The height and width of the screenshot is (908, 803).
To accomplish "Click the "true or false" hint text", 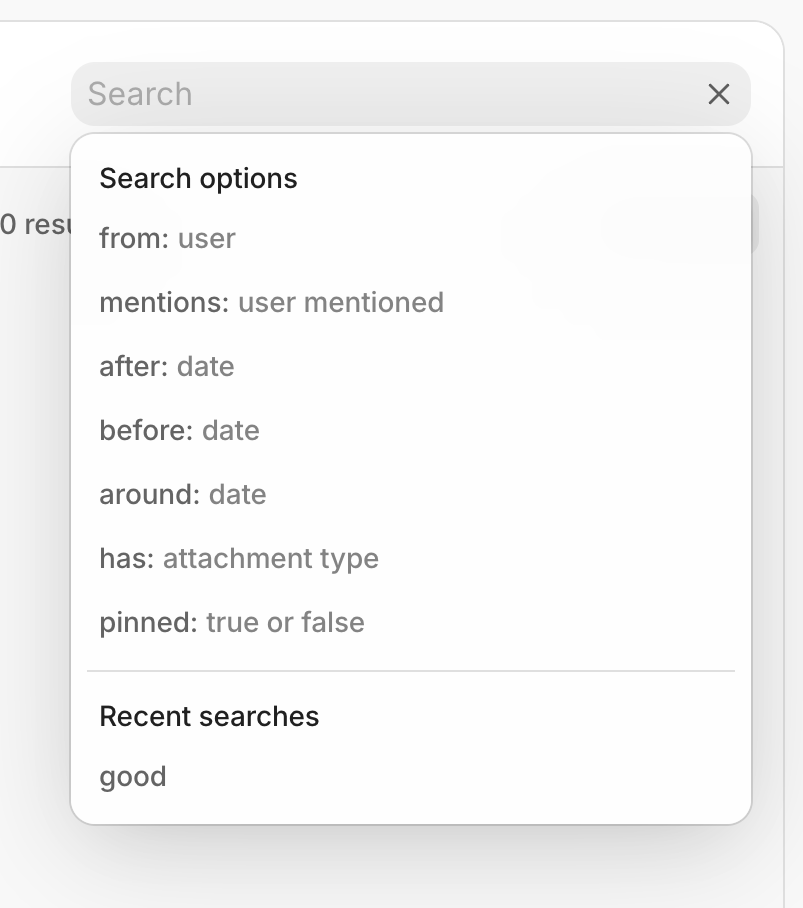I will coord(285,623).
